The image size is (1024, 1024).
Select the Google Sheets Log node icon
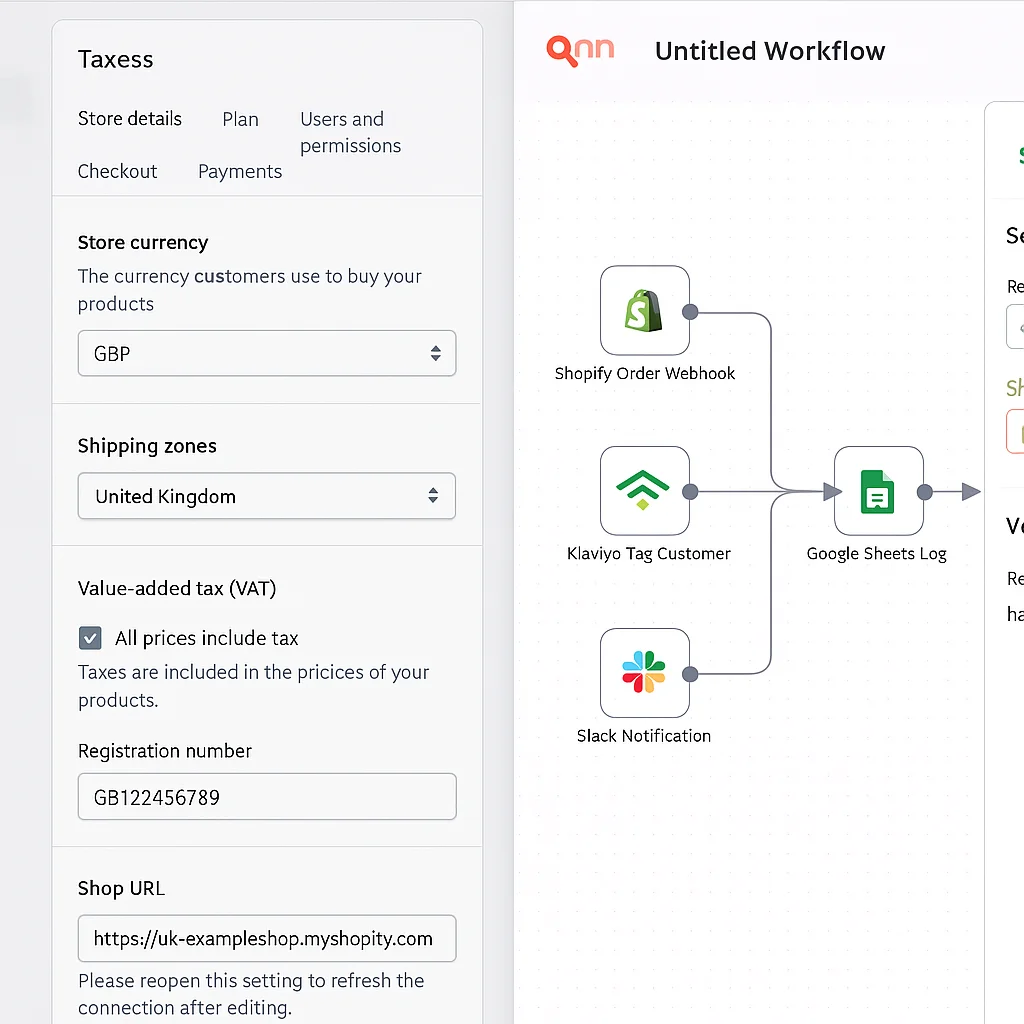click(x=878, y=490)
